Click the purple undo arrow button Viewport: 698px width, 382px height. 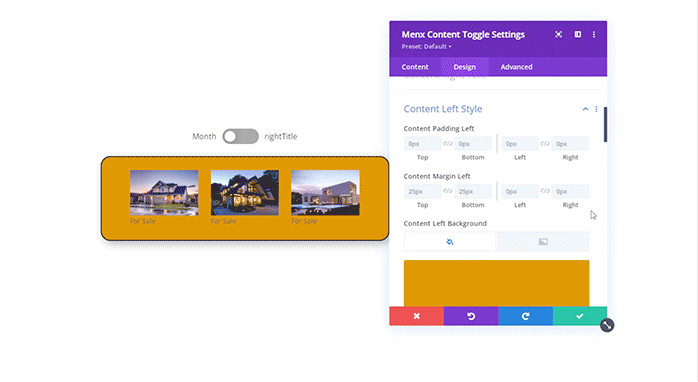pos(471,316)
